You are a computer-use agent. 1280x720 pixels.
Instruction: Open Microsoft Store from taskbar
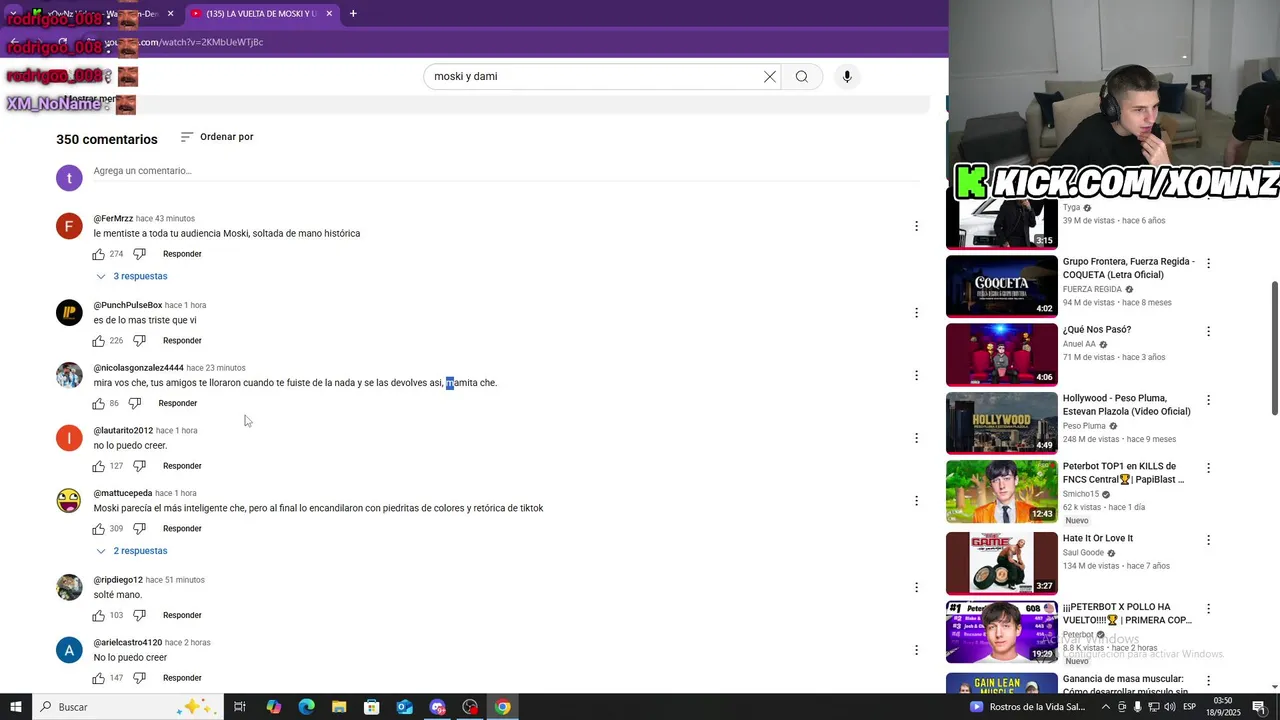372,707
